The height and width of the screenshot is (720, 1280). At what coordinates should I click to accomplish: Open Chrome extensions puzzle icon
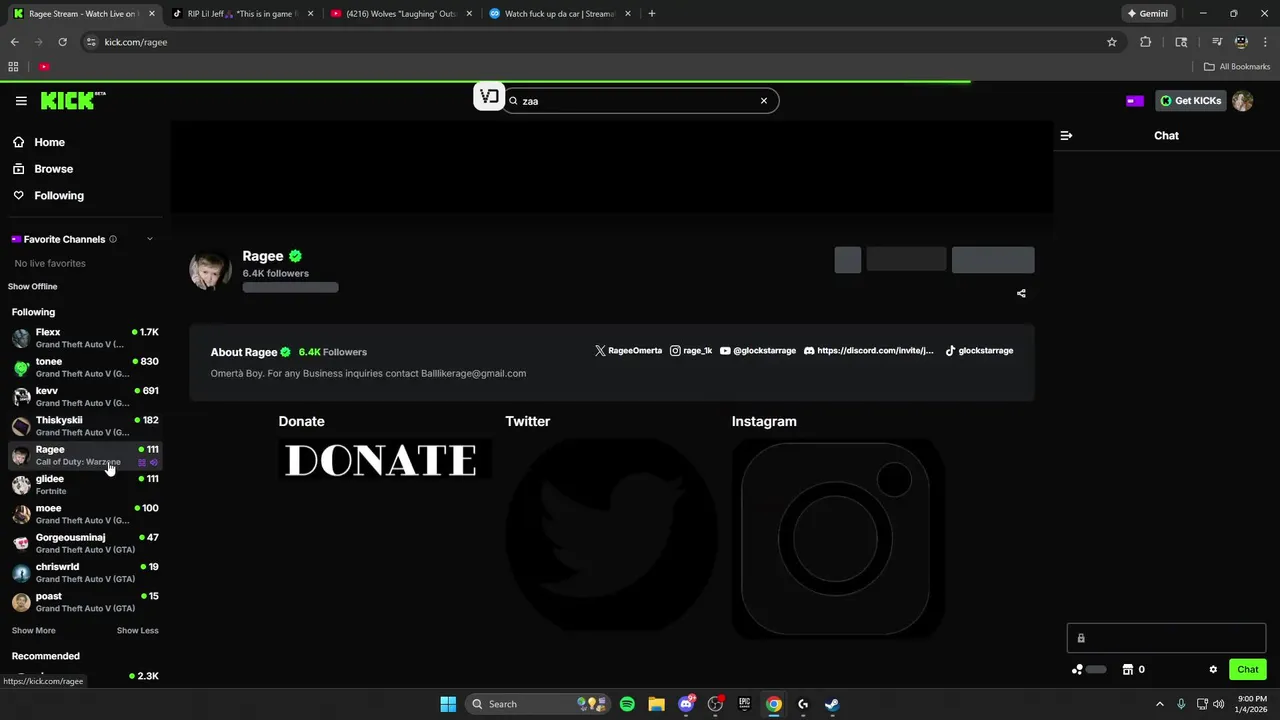(1146, 42)
